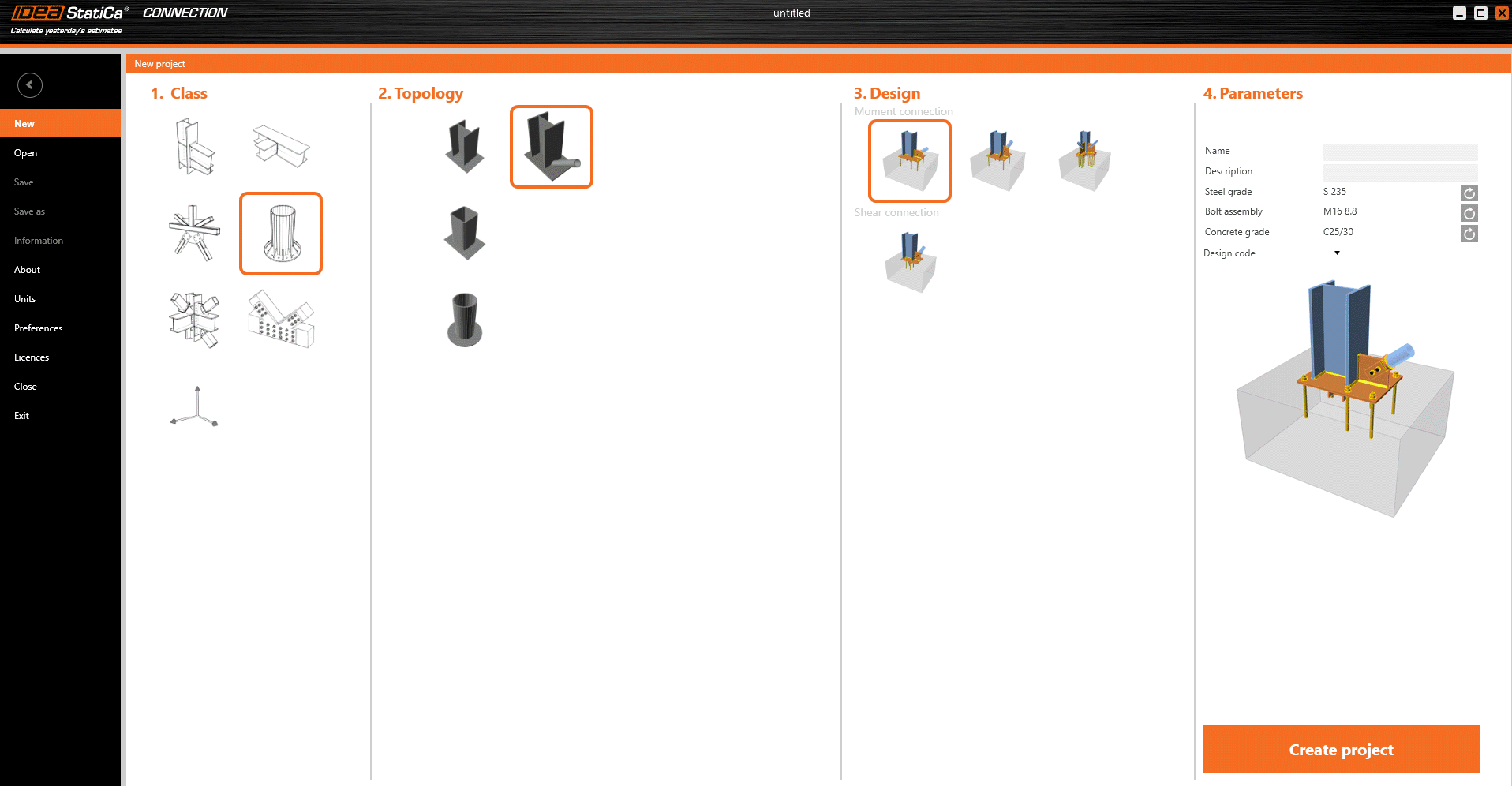Open Licences in the sidebar menu
1512x786 pixels.
point(60,357)
